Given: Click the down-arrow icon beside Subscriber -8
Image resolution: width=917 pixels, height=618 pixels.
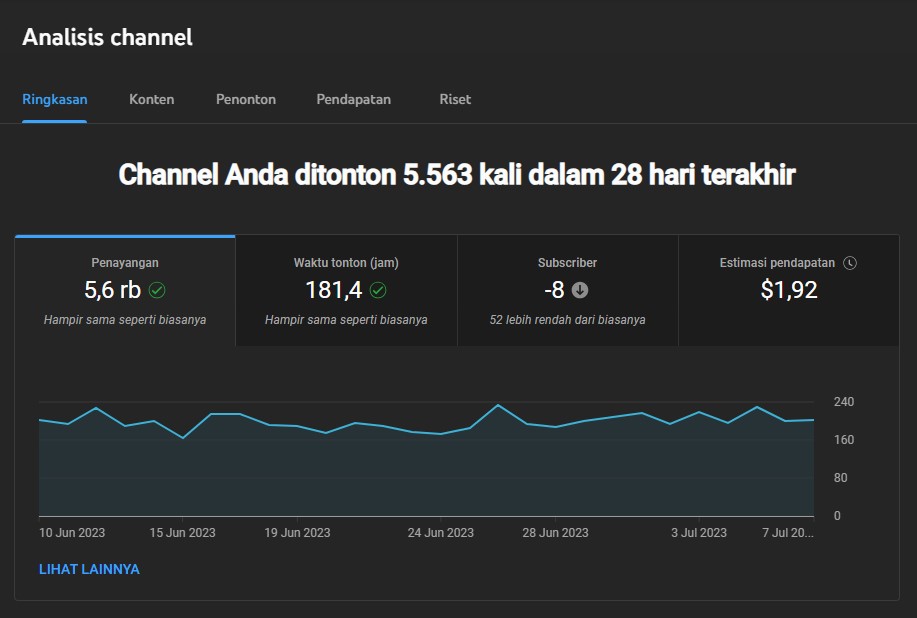Looking at the screenshot, I should [580, 291].
